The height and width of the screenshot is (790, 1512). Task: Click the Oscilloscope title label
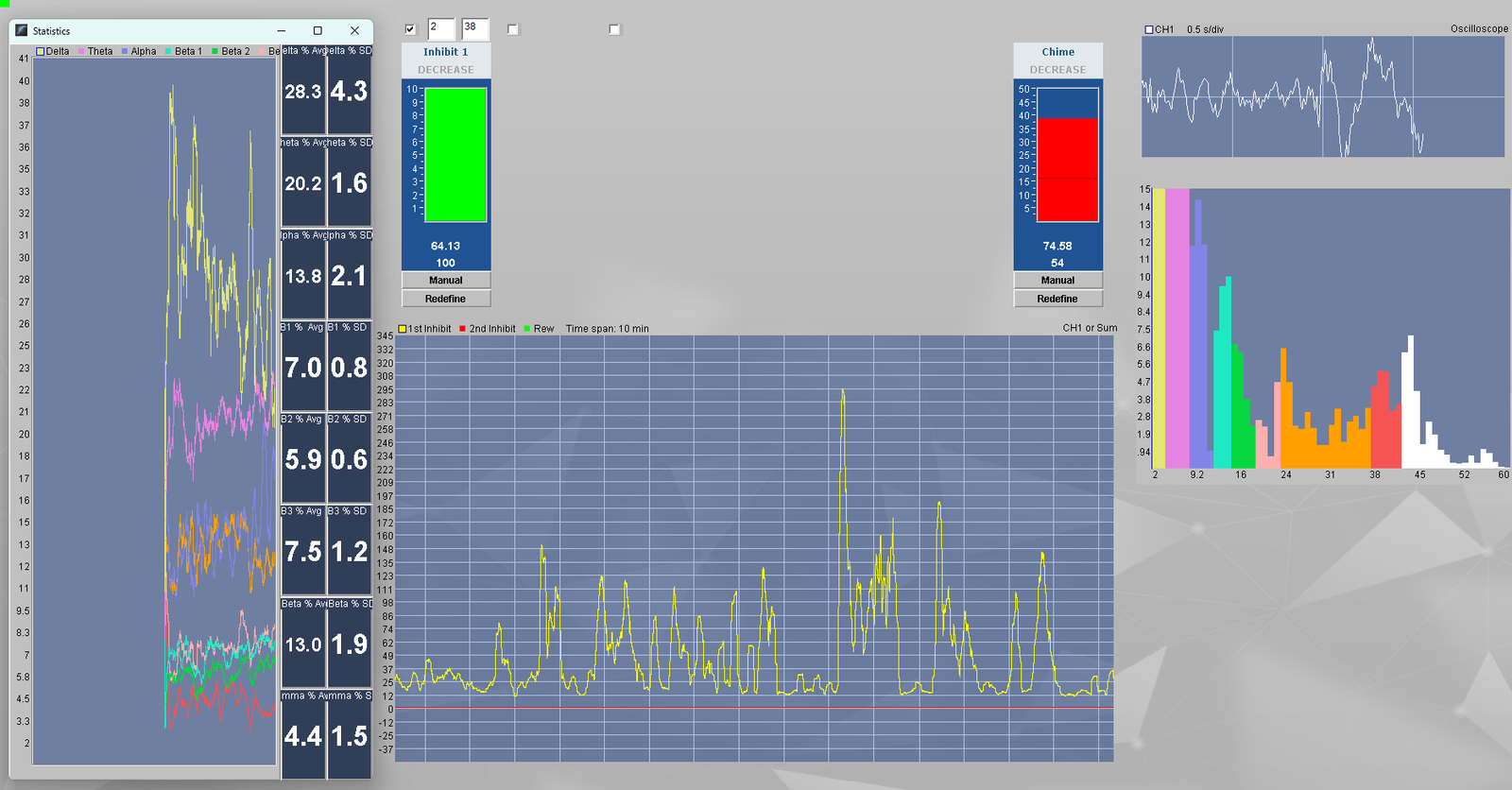[1479, 29]
